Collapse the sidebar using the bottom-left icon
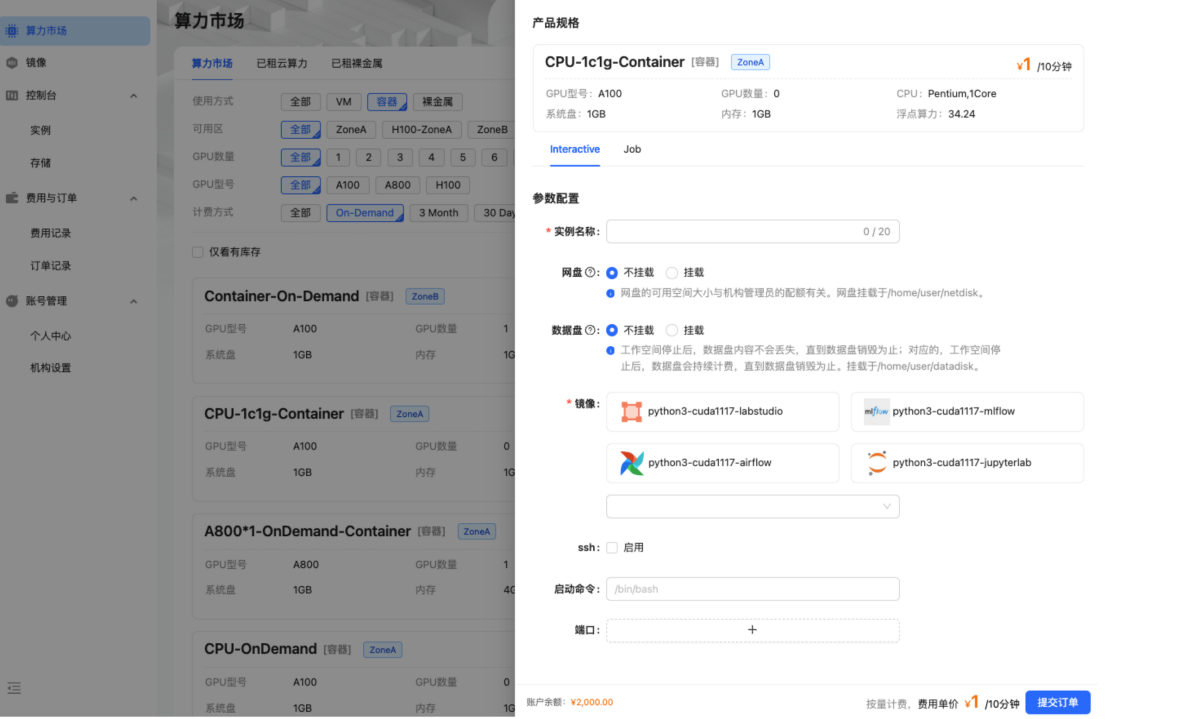1200x719 pixels. pyautogui.click(x=14, y=688)
